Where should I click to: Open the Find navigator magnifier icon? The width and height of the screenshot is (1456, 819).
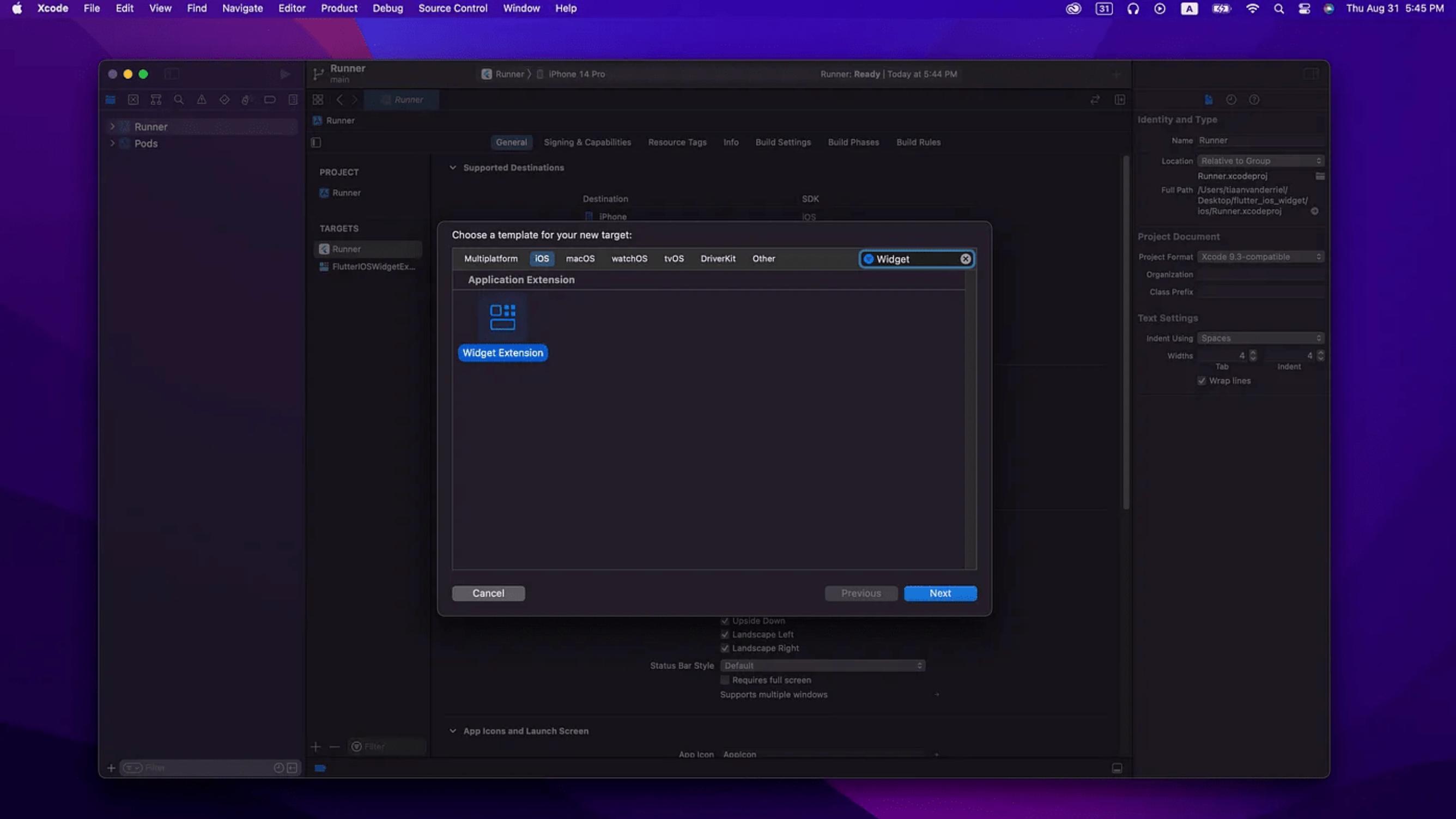coord(179,100)
